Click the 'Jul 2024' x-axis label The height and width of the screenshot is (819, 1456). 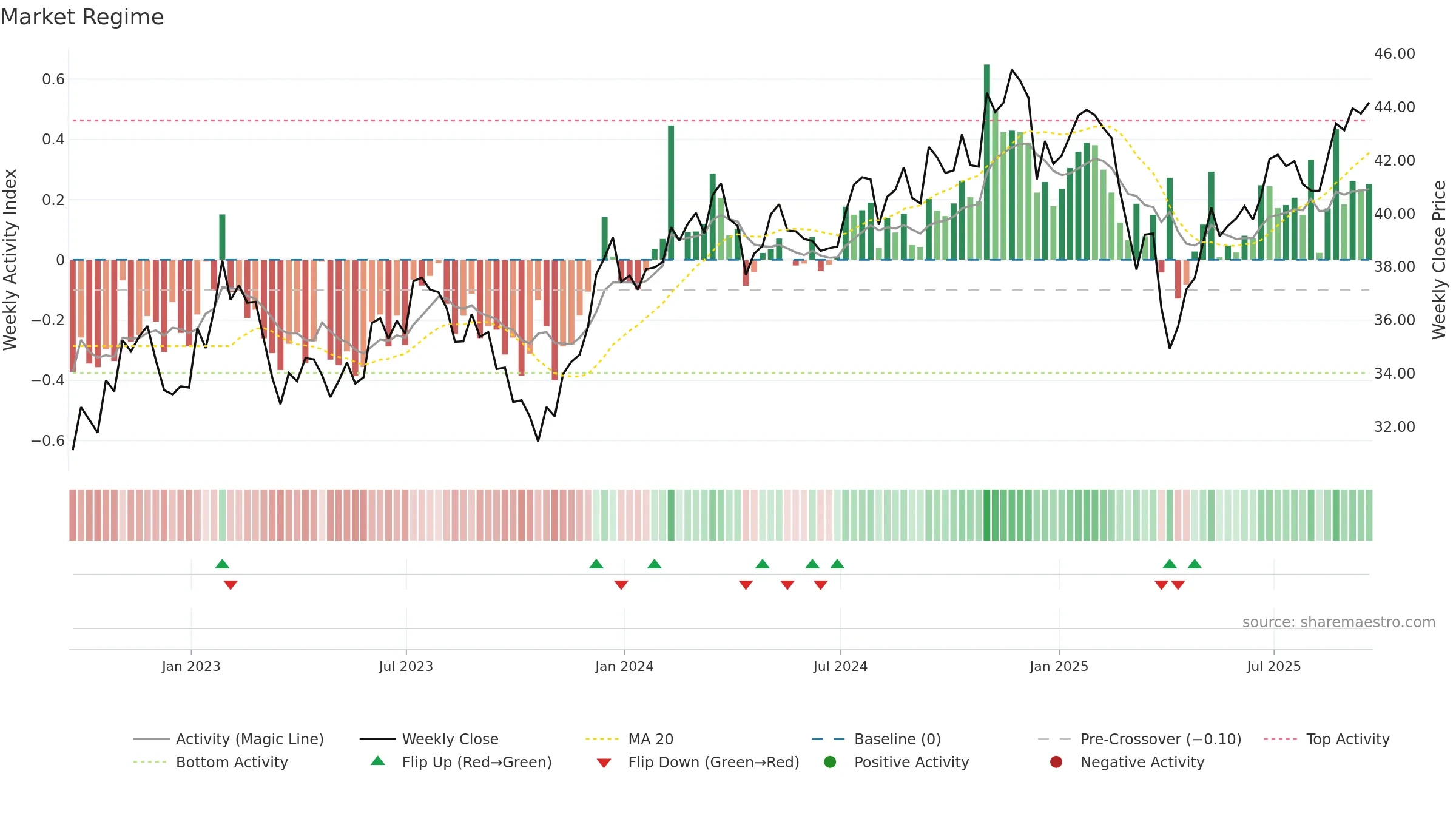(840, 667)
